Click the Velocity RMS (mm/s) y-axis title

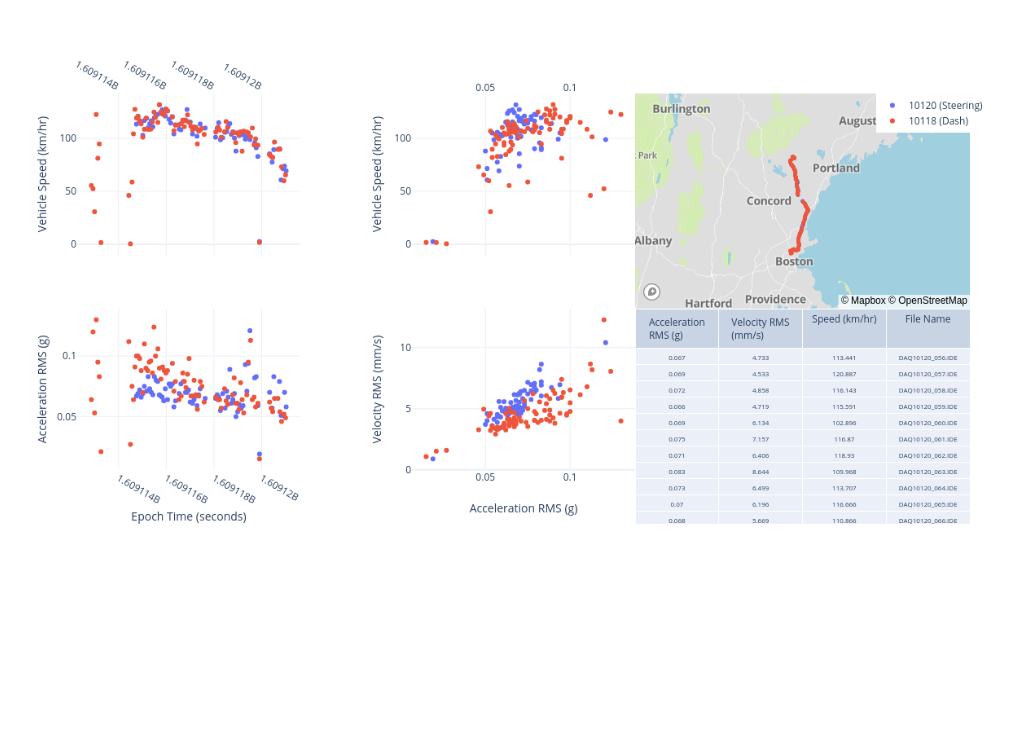click(x=378, y=389)
